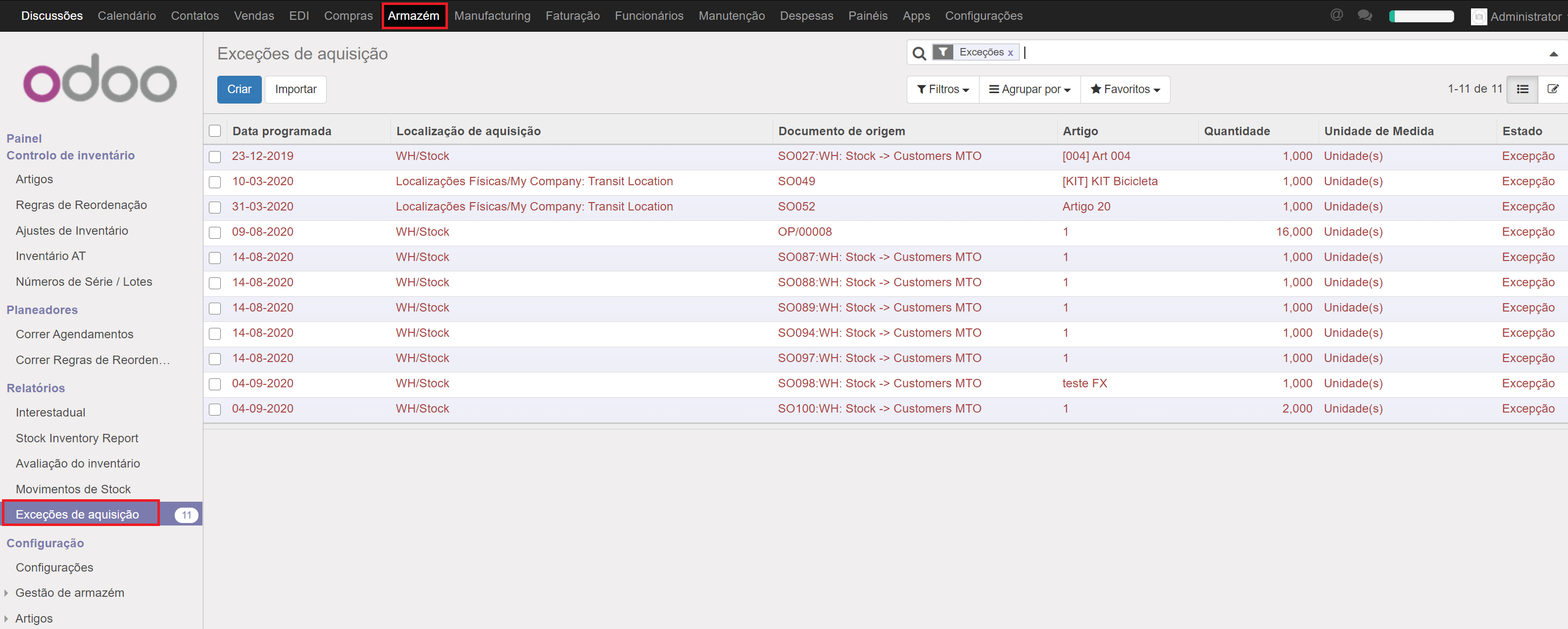Remove the Exceções filter tag
Screen dimensions: 1568x629
pos(1010,53)
